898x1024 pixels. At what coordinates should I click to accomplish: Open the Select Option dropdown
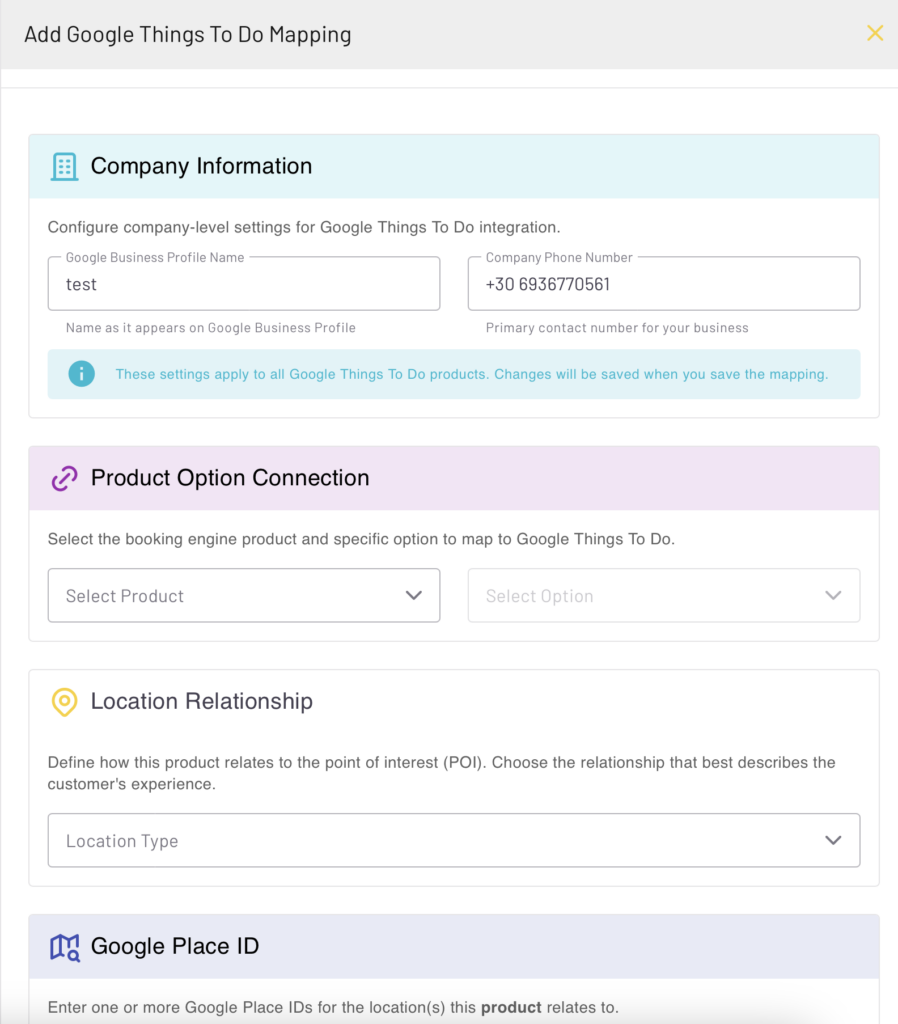click(663, 596)
